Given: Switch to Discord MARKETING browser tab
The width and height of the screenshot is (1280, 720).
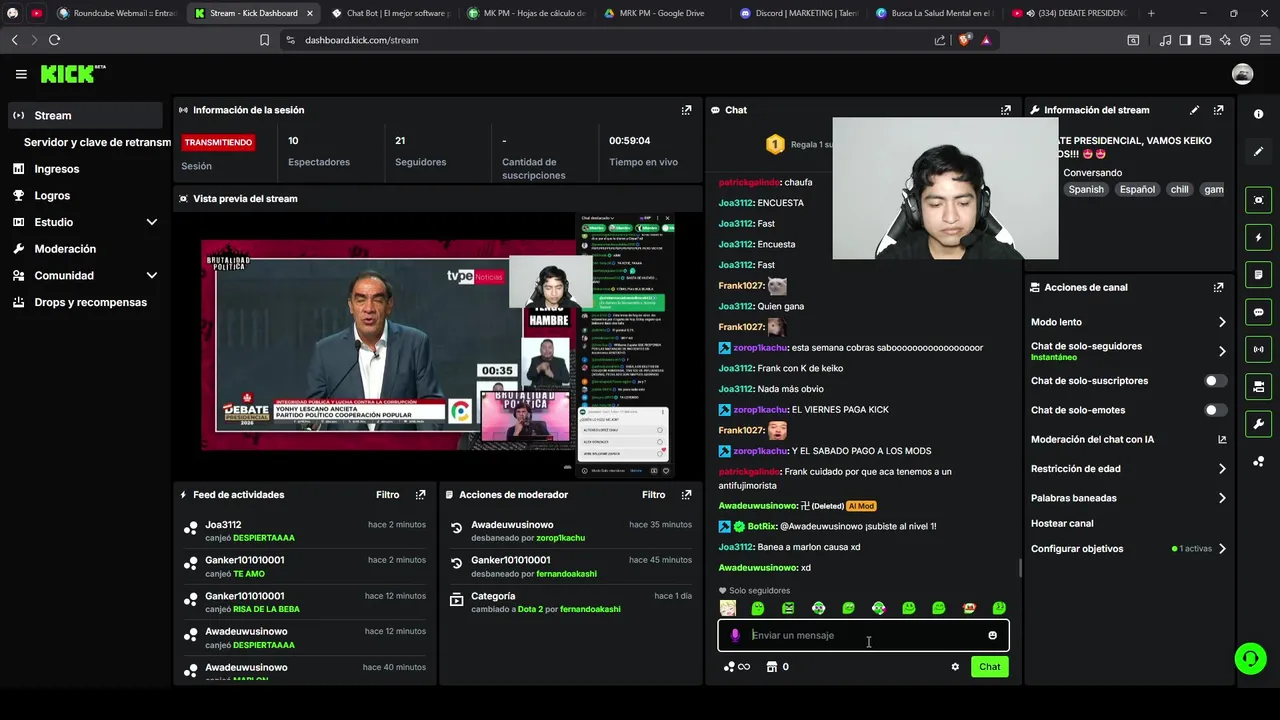Looking at the screenshot, I should click(x=797, y=13).
